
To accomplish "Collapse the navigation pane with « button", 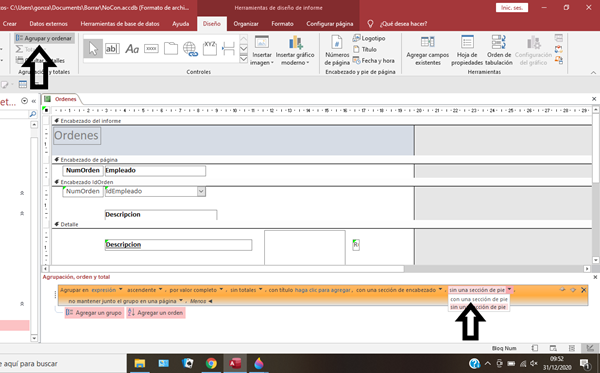I will (34, 101).
